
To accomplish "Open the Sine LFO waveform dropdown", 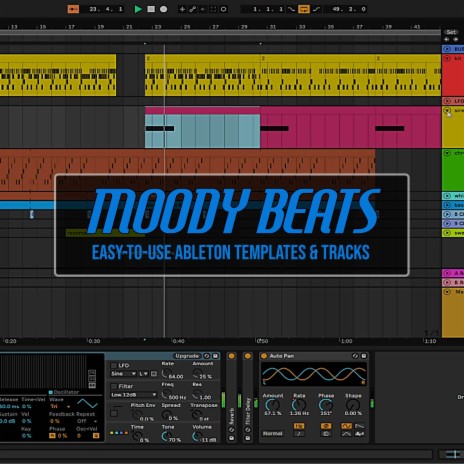I will tap(123, 374).
